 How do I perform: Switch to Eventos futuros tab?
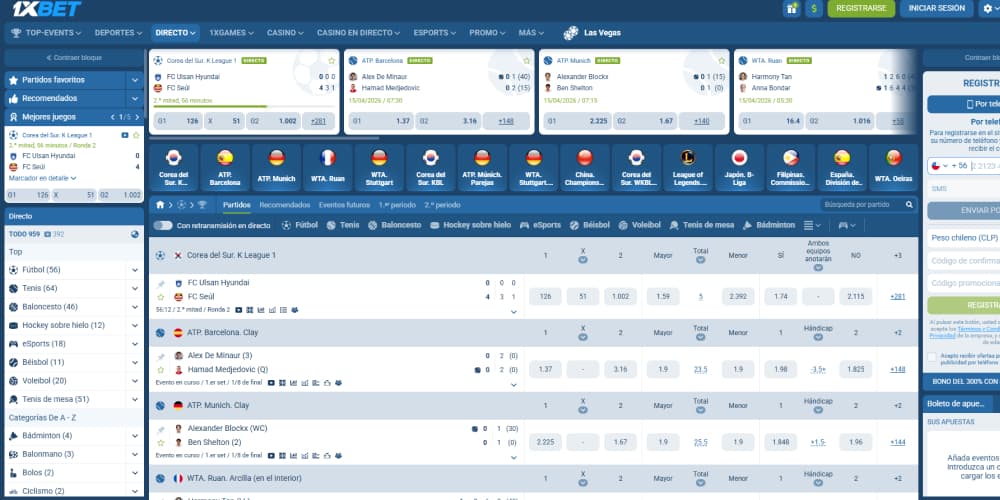click(344, 205)
